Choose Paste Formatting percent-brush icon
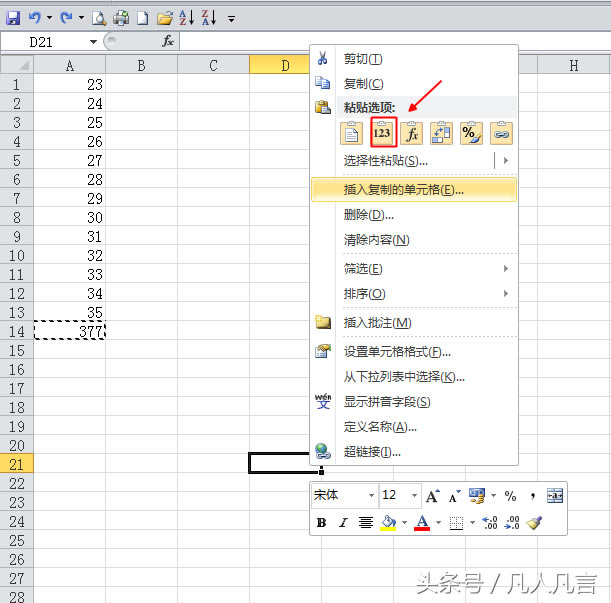Screen dimensions: 611x603 [x=471, y=133]
